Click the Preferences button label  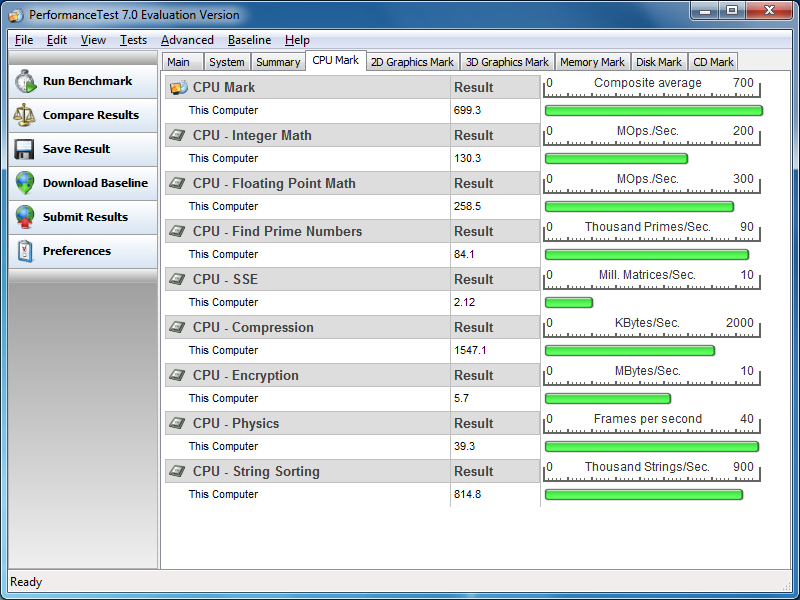pos(77,251)
